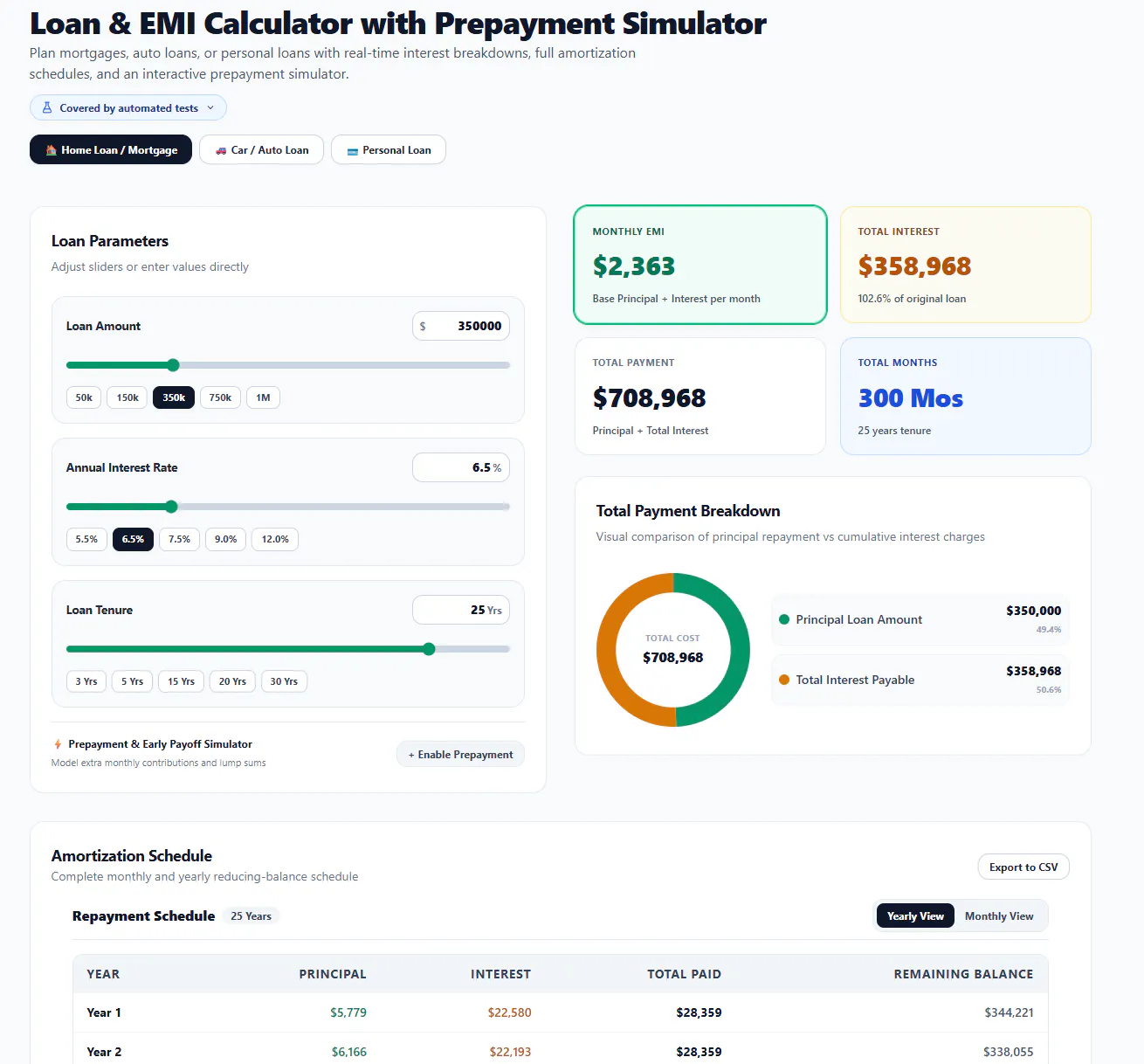1144x1064 pixels.
Task: Click the Enable Prepayment button
Action: tap(460, 755)
